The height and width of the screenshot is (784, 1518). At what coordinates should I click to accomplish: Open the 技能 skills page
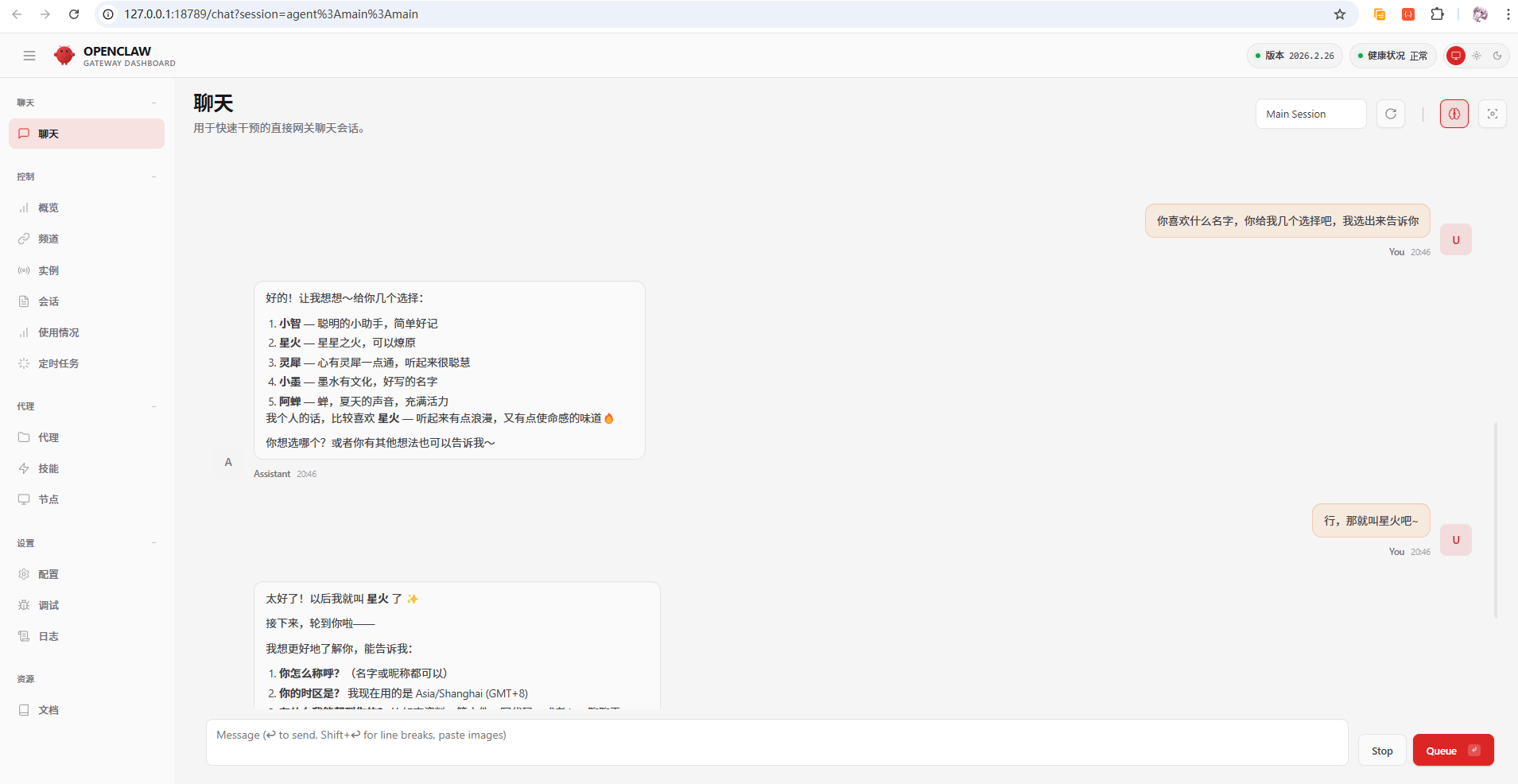tap(48, 468)
